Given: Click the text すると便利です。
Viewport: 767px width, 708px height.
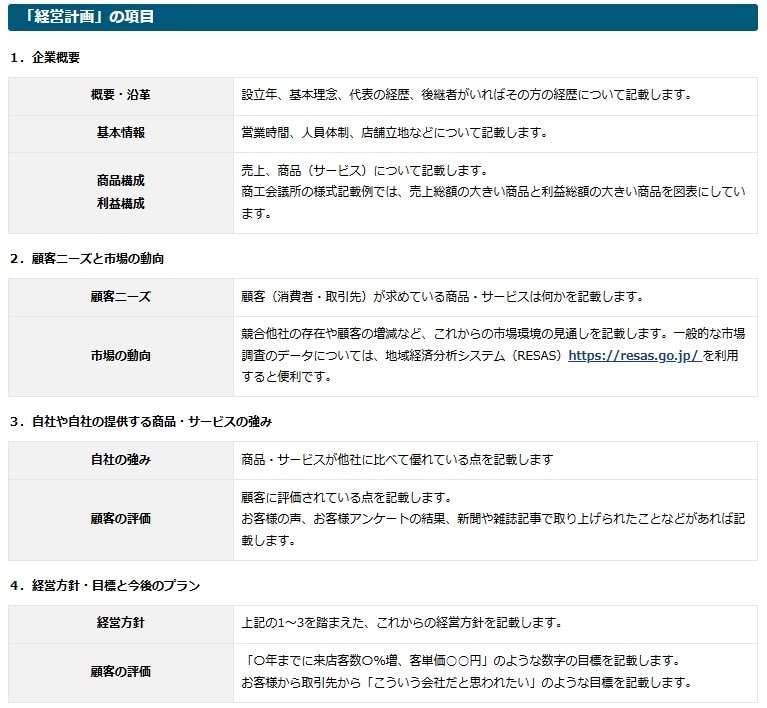Looking at the screenshot, I should point(287,376).
